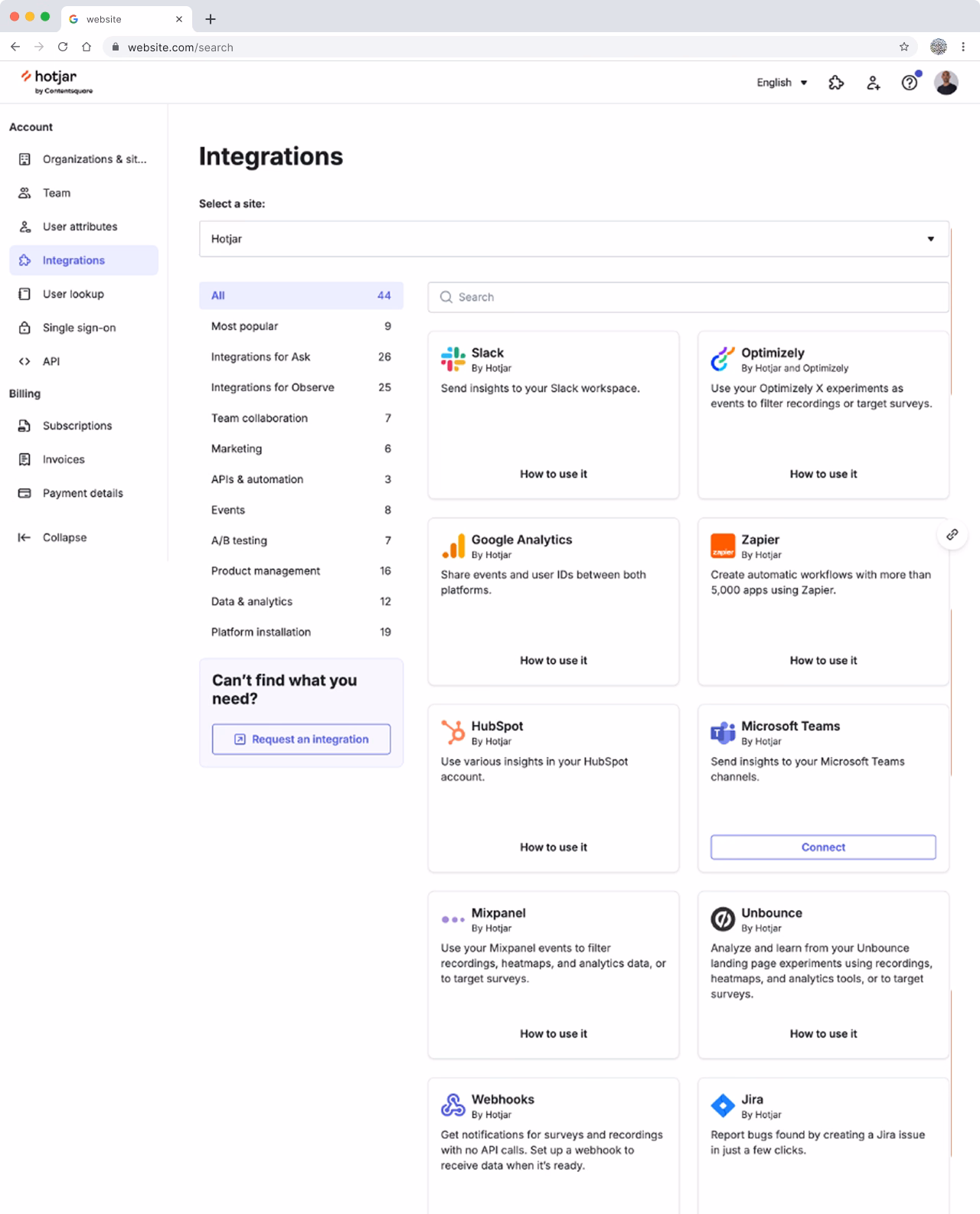
Task: Click the Team sidebar icon
Action: pos(24,193)
